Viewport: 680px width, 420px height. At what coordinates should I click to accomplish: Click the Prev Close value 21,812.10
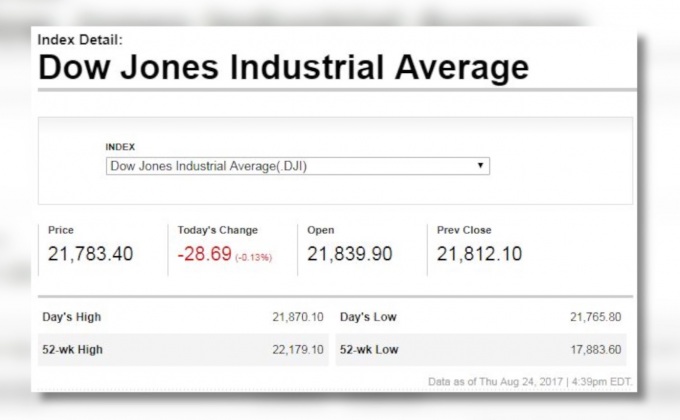(x=479, y=254)
